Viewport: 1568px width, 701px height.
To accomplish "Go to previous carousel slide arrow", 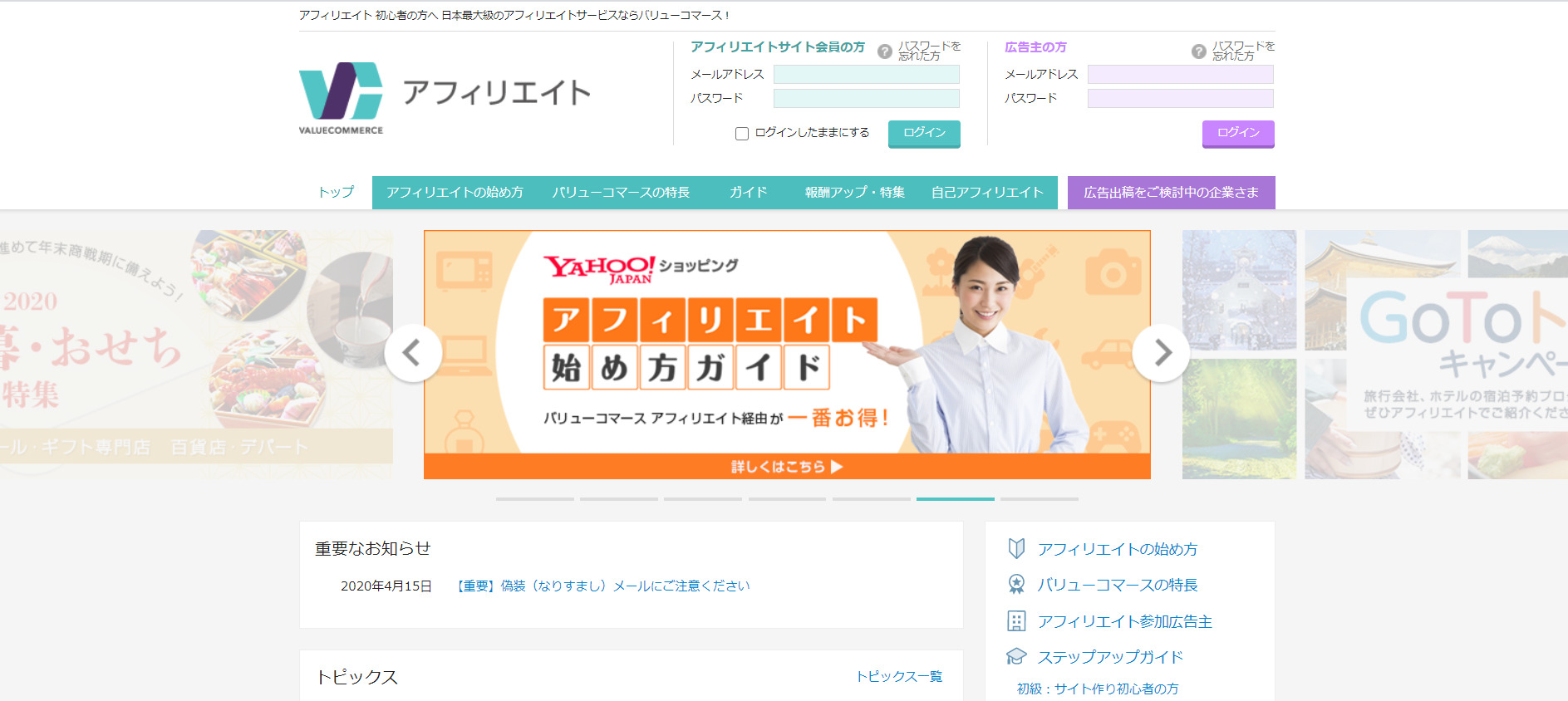I will point(413,353).
